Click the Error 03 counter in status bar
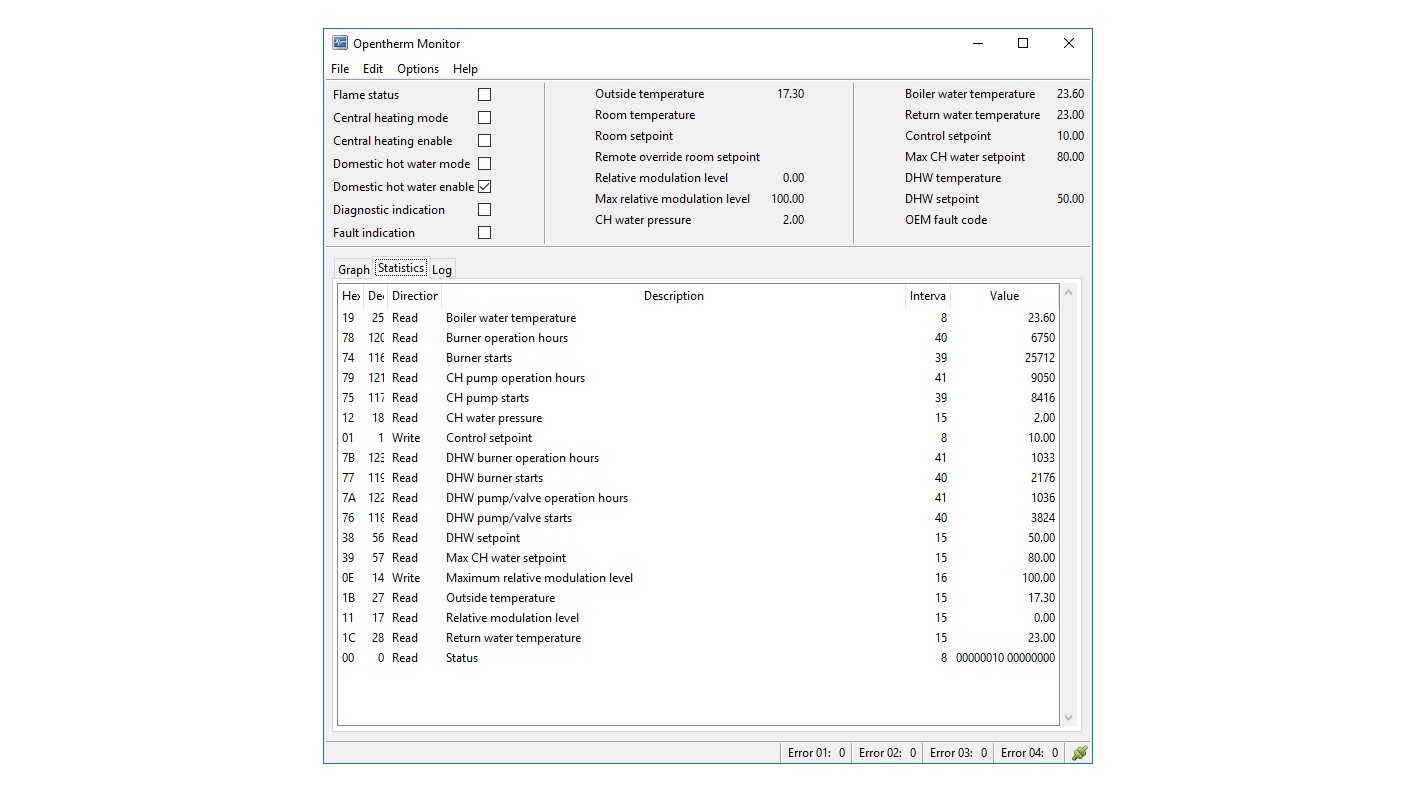This screenshot has height=792, width=1416. tap(958, 753)
